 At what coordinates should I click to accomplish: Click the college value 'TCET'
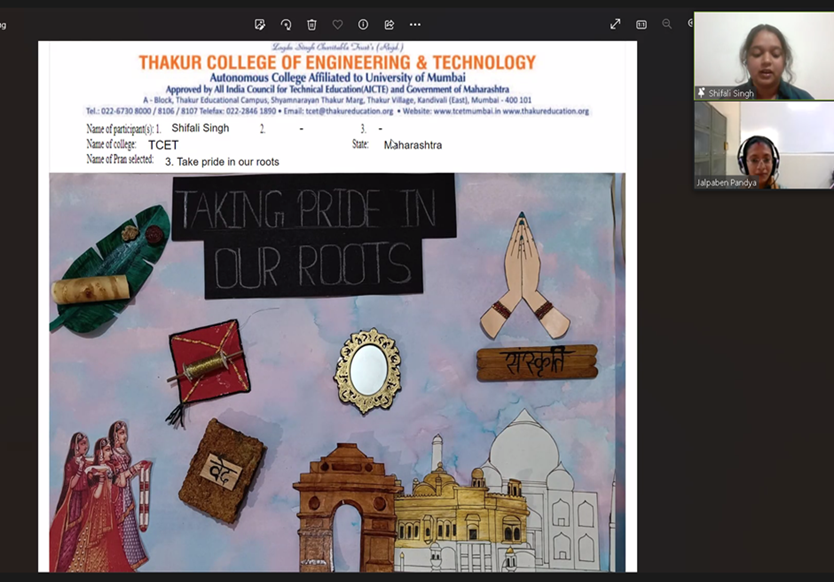pos(163,145)
